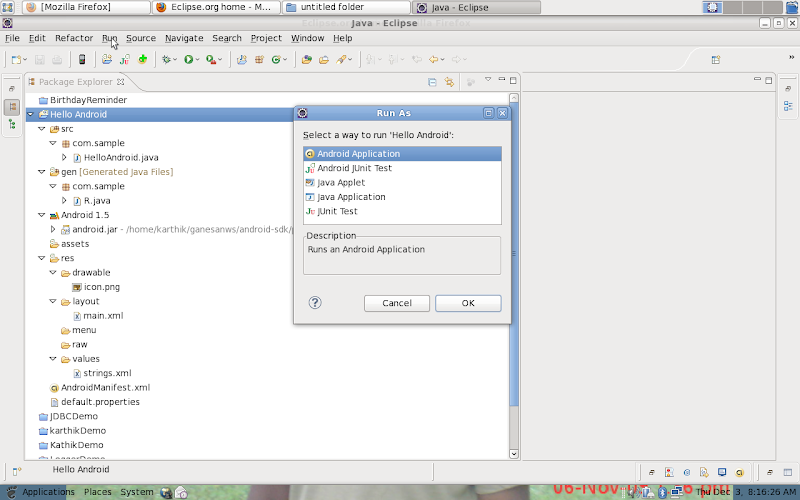Click the Run External Tools icon

click(211, 60)
